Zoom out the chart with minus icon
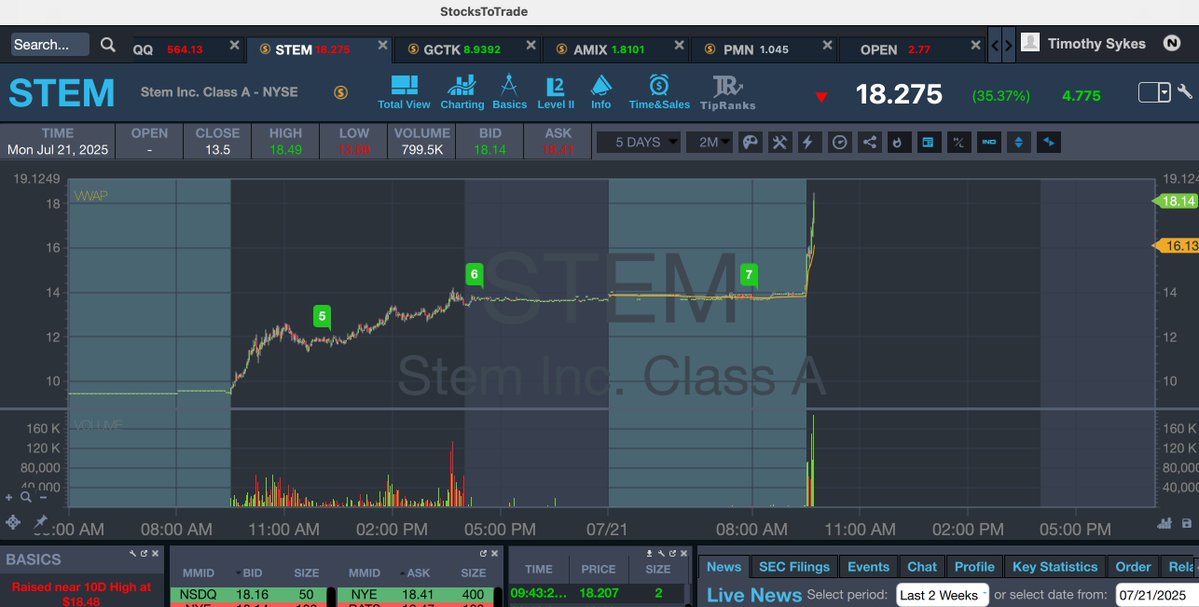The image size is (1199, 607). (x=43, y=497)
